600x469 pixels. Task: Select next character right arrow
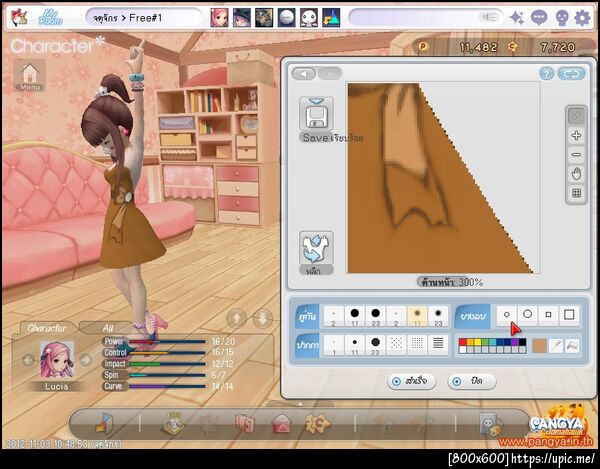tap(86, 360)
